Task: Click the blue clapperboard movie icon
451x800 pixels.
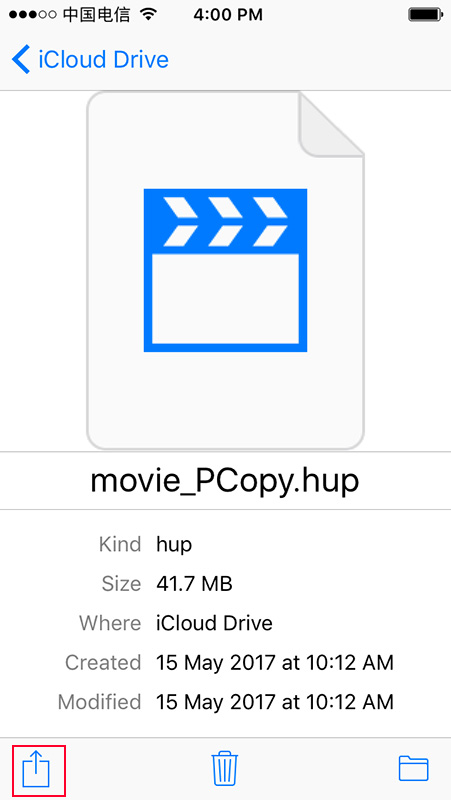Action: tap(225, 270)
